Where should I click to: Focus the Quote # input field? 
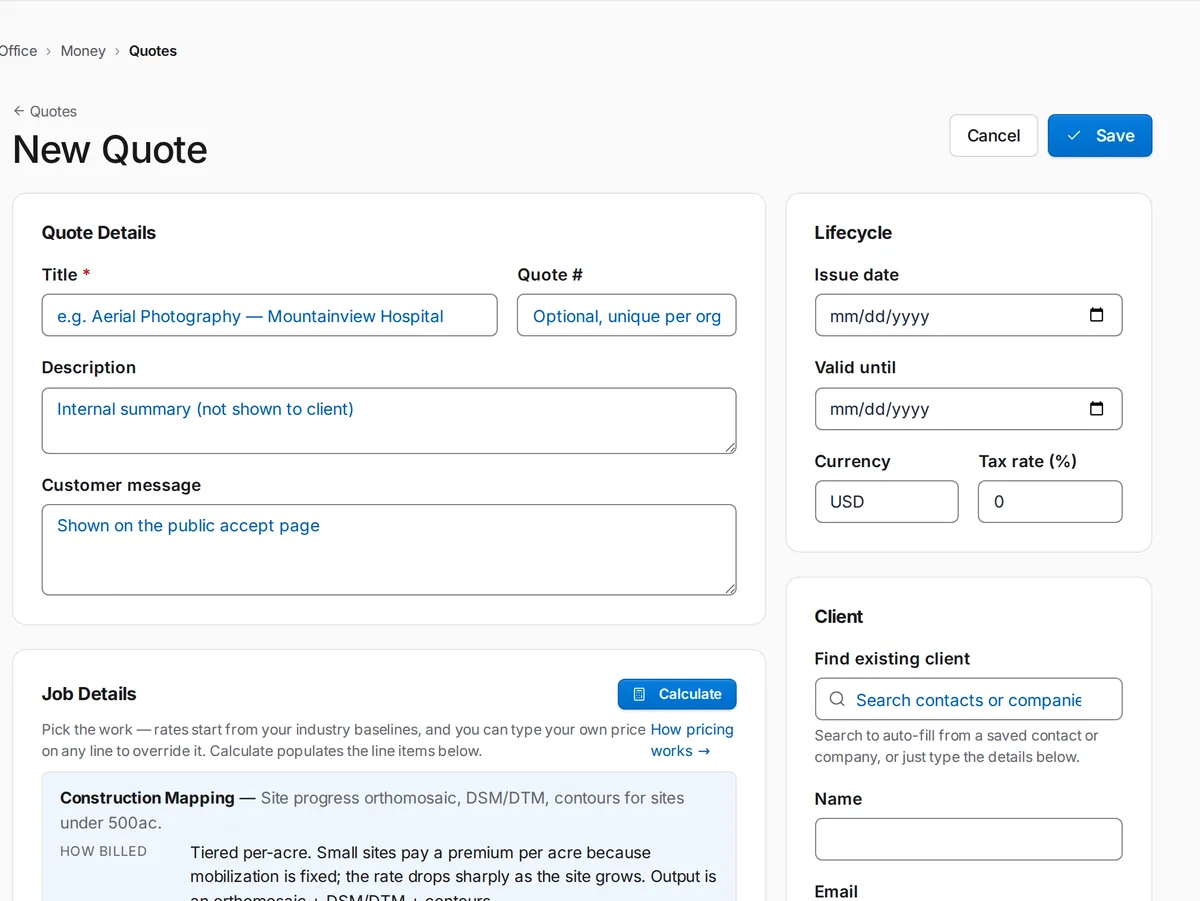(627, 315)
